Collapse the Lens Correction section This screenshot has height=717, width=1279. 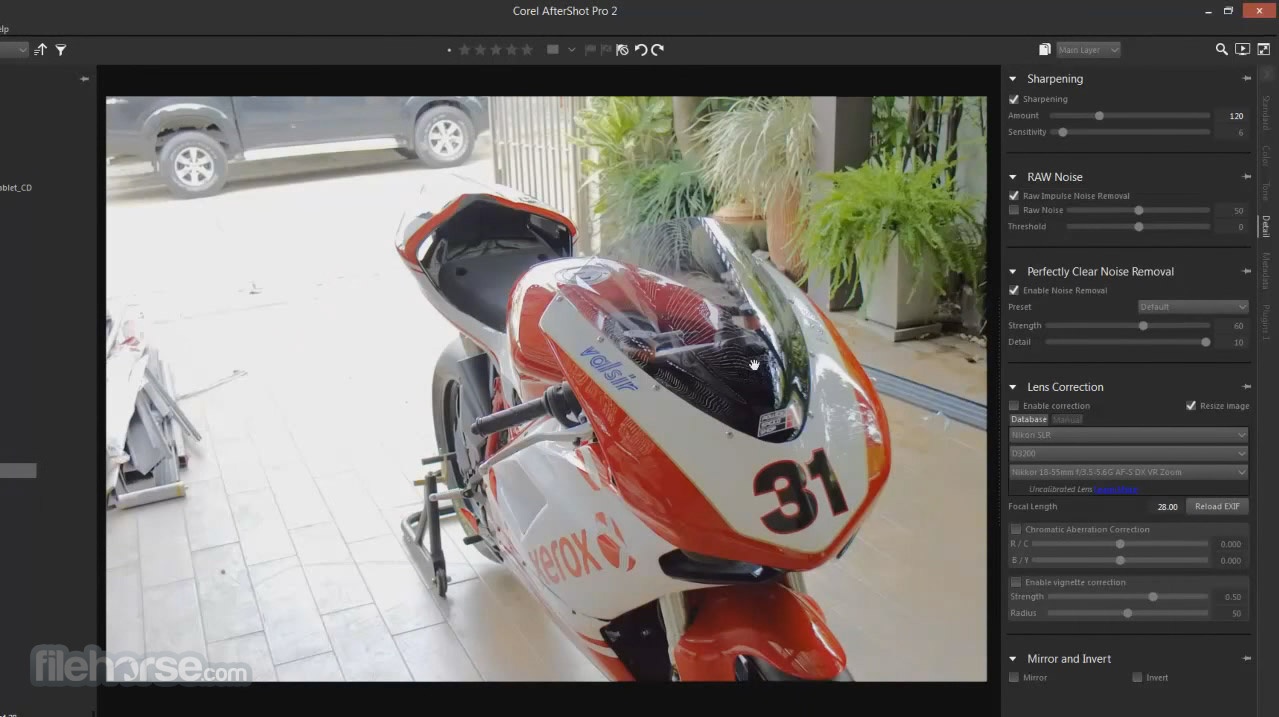pos(1013,387)
